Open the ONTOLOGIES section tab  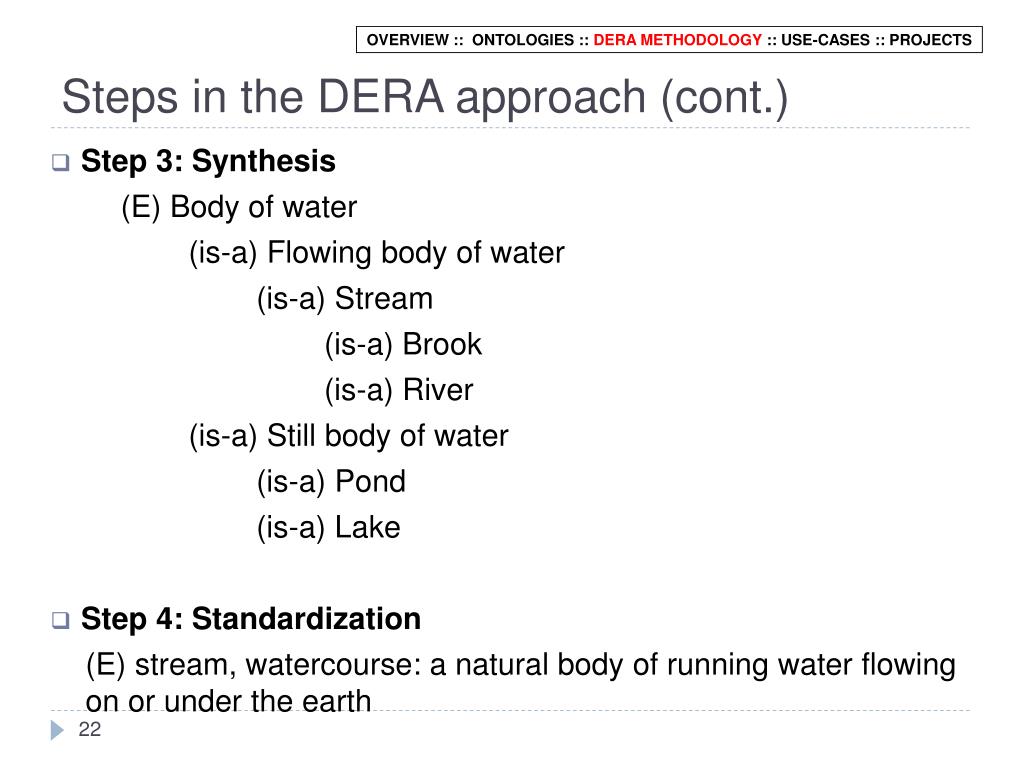point(523,40)
